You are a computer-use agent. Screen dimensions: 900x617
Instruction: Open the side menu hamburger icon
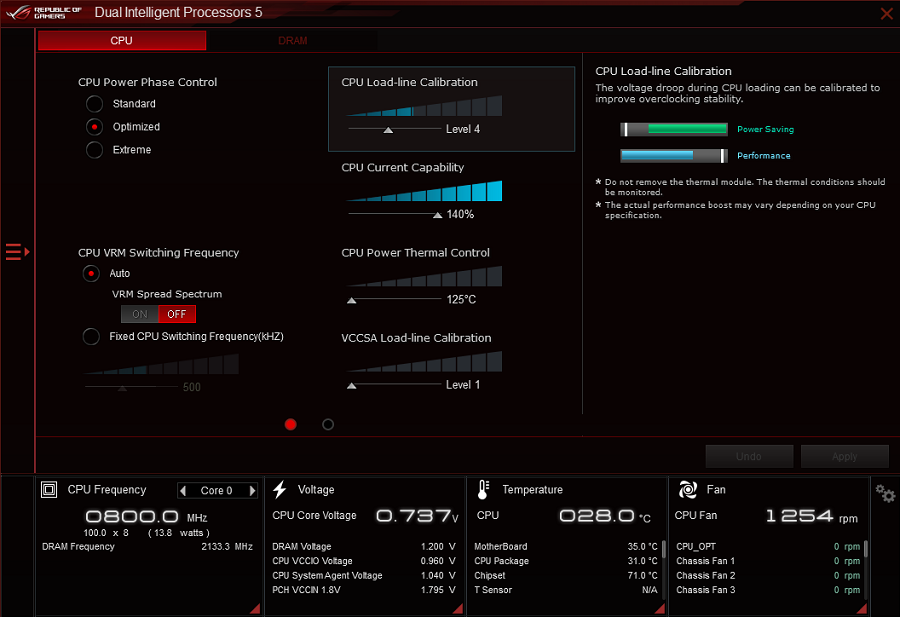[x=17, y=251]
